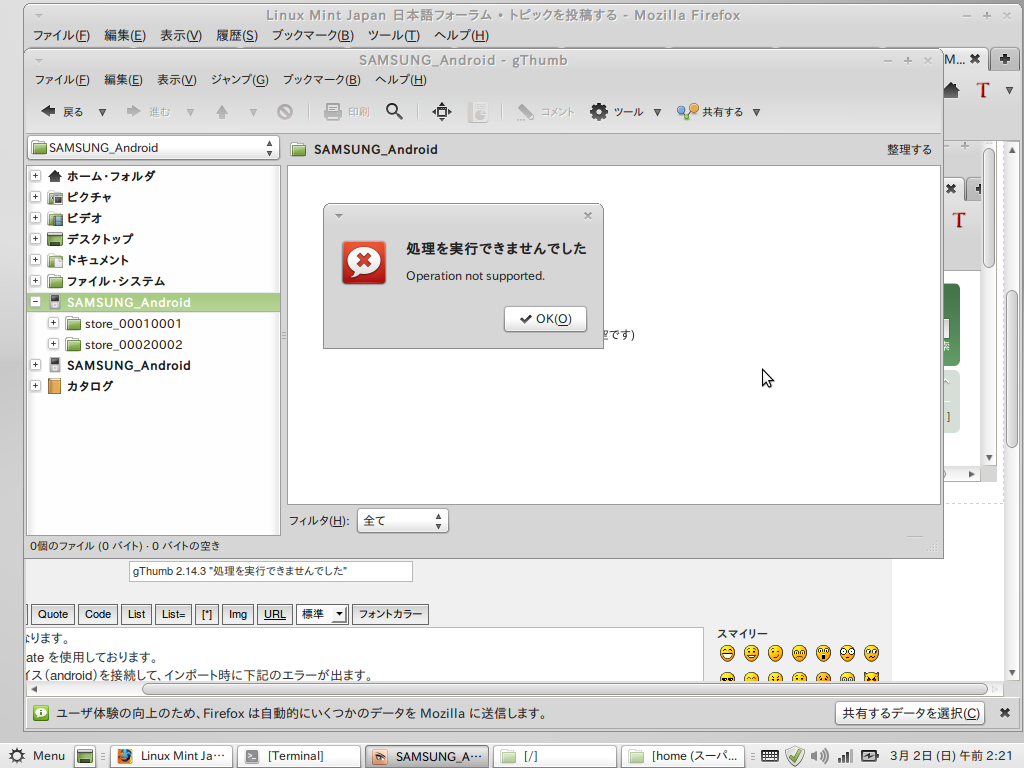1024x768 pixels.
Task: Open the フィルタ 全て combo box
Action: pos(402,520)
